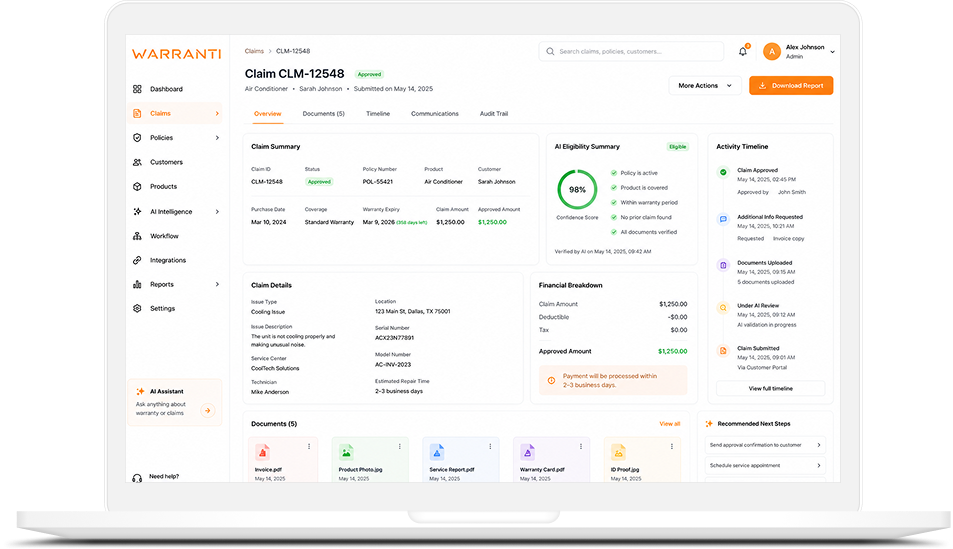
Task: Open Send approval confirmation to customer
Action: pyautogui.click(x=765, y=445)
